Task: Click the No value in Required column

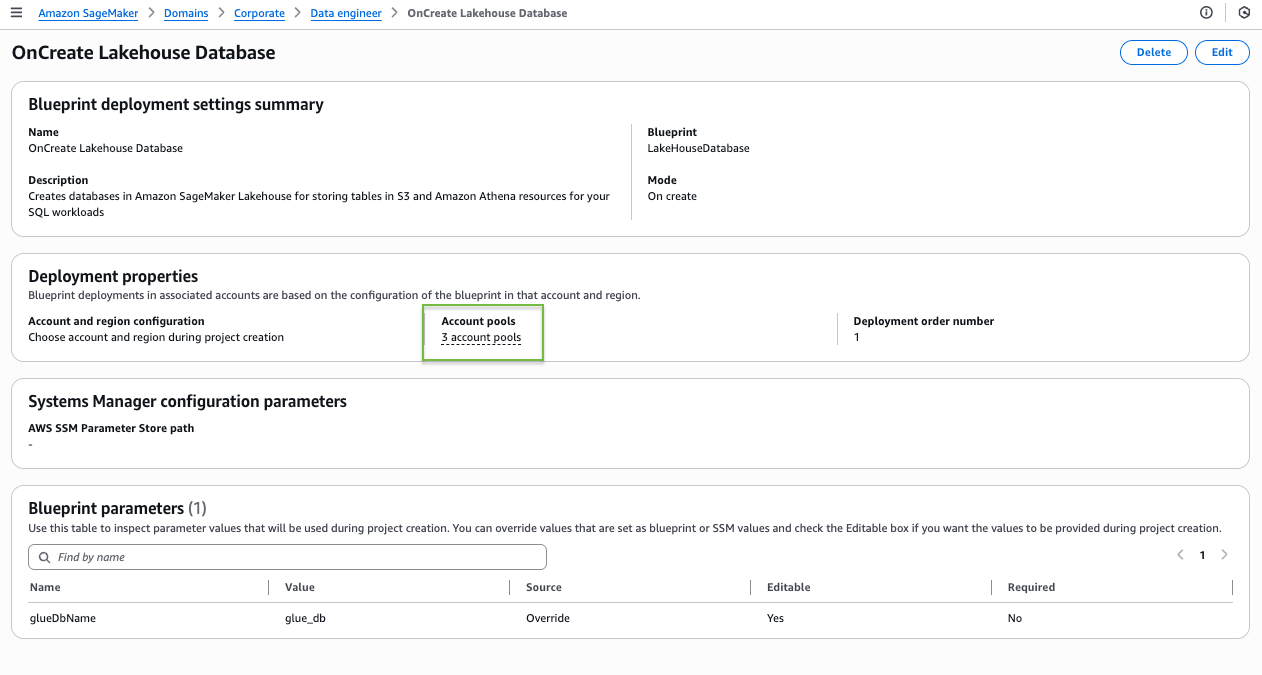Action: 1015,618
